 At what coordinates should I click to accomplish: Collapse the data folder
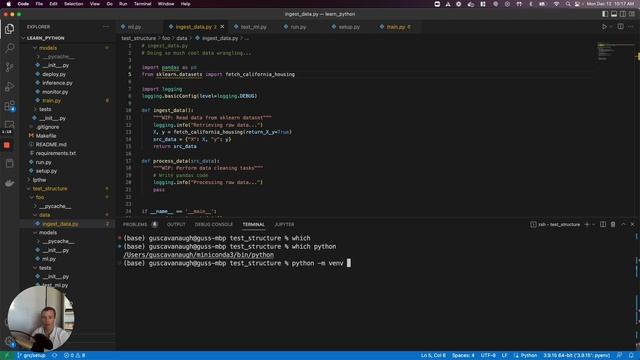coord(68,215)
